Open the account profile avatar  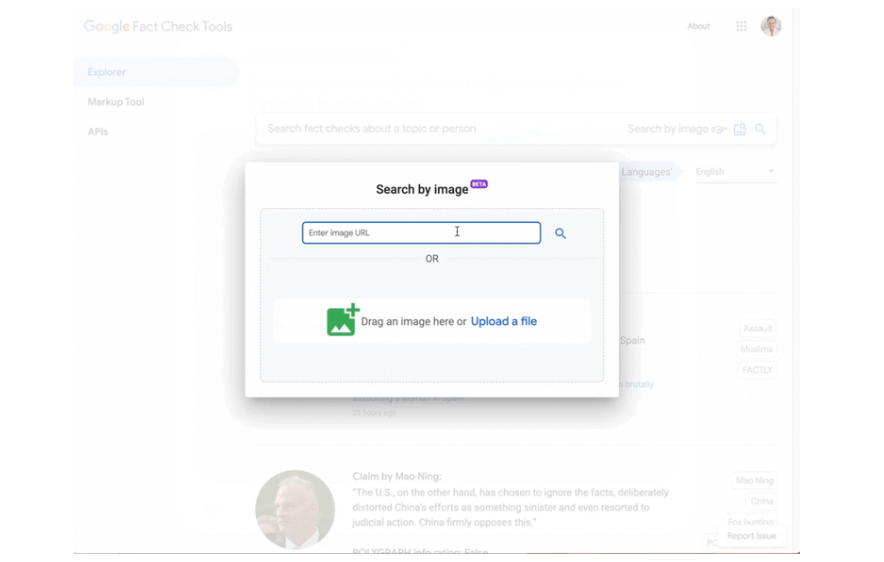click(x=771, y=26)
